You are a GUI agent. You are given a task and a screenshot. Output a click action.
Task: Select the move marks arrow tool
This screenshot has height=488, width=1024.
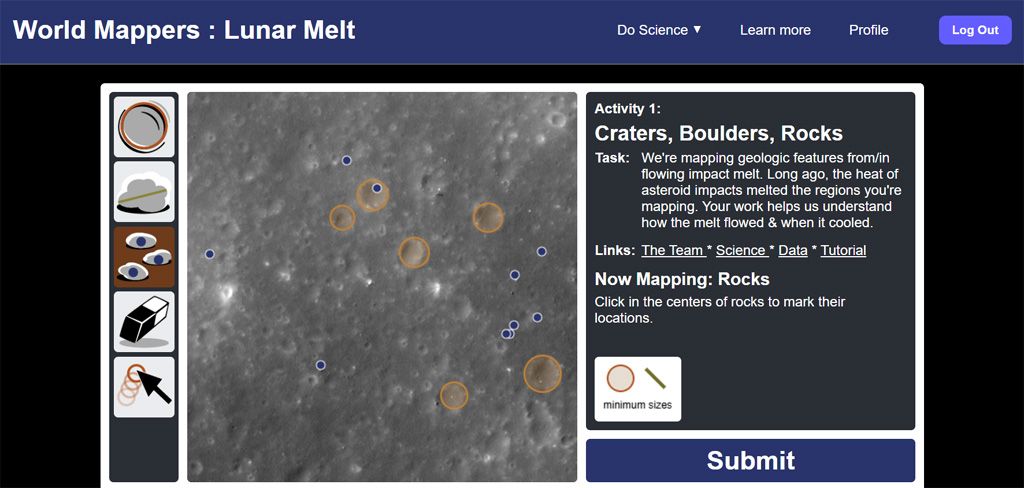pyautogui.click(x=144, y=386)
